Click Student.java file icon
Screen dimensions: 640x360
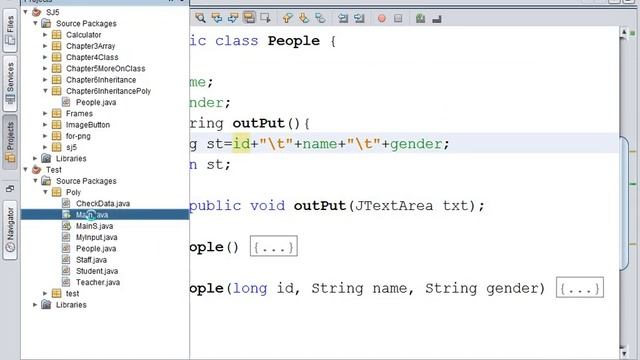66,271
